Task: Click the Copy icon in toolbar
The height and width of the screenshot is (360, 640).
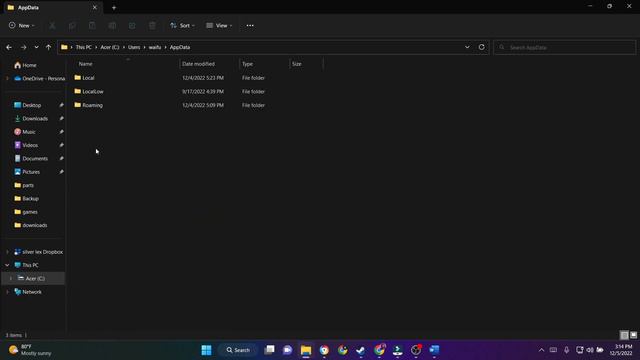Action: [x=72, y=26]
